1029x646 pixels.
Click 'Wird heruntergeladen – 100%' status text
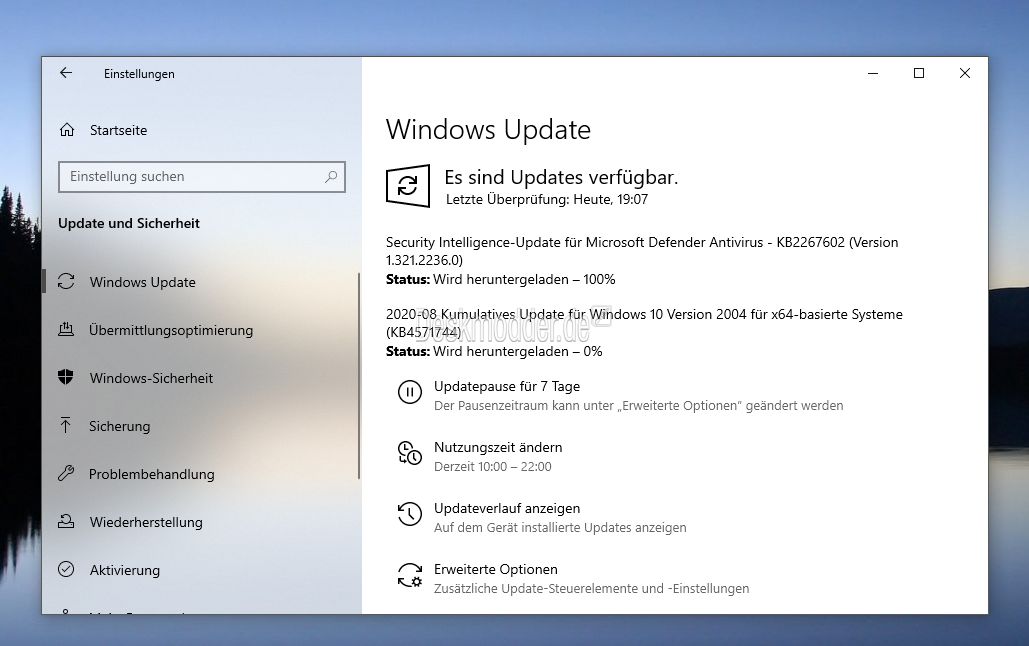524,279
